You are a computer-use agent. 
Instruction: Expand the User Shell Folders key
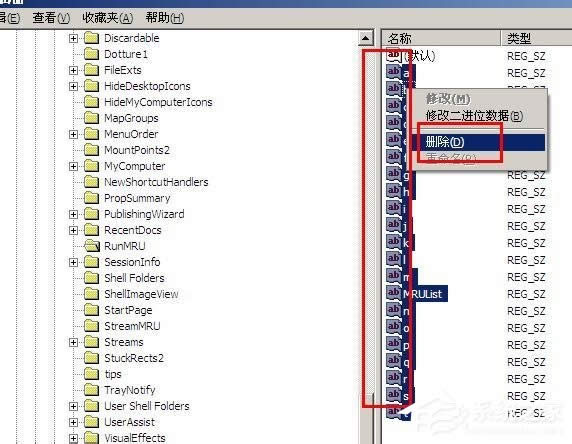[73, 406]
